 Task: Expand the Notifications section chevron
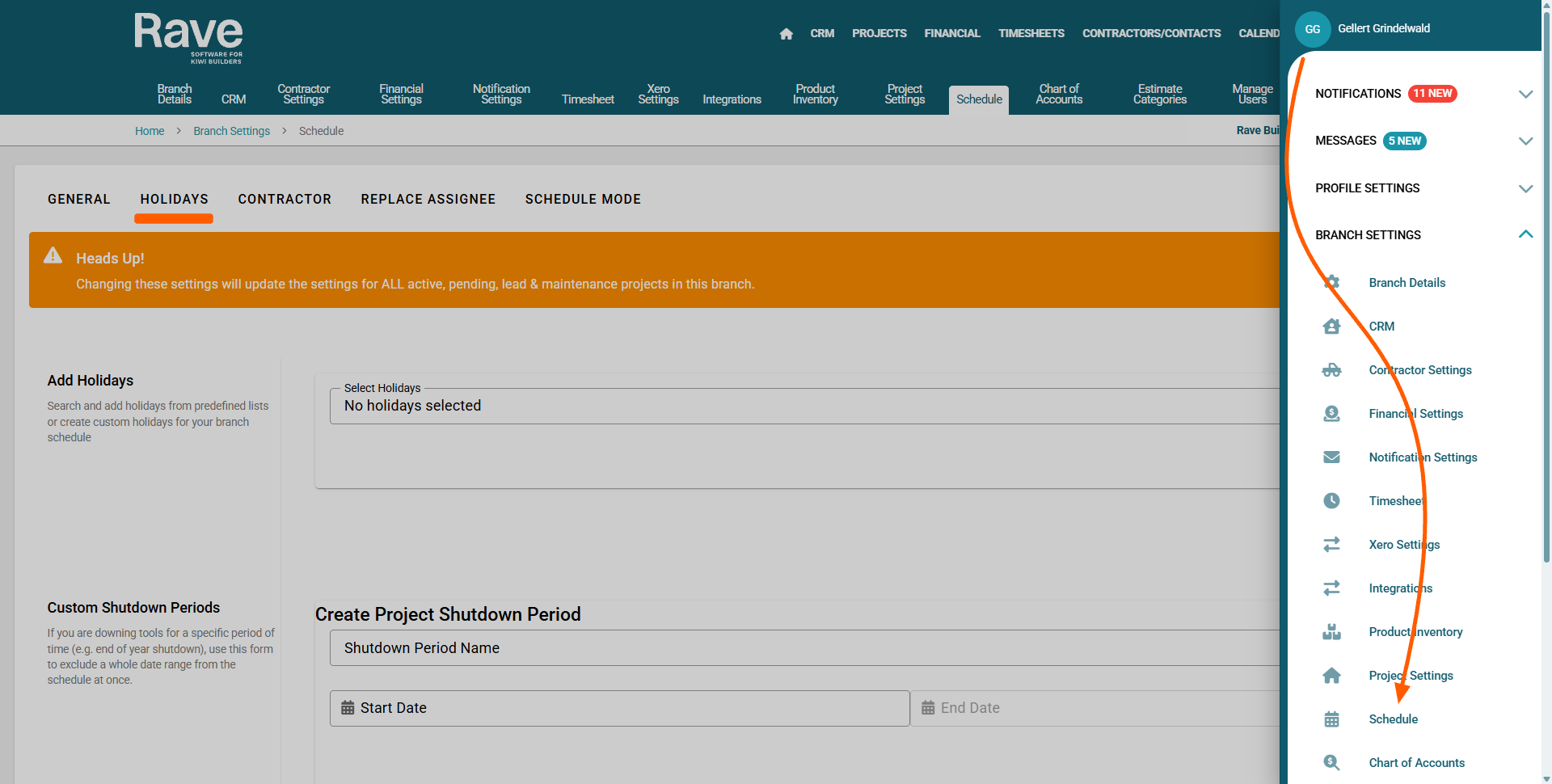1525,94
